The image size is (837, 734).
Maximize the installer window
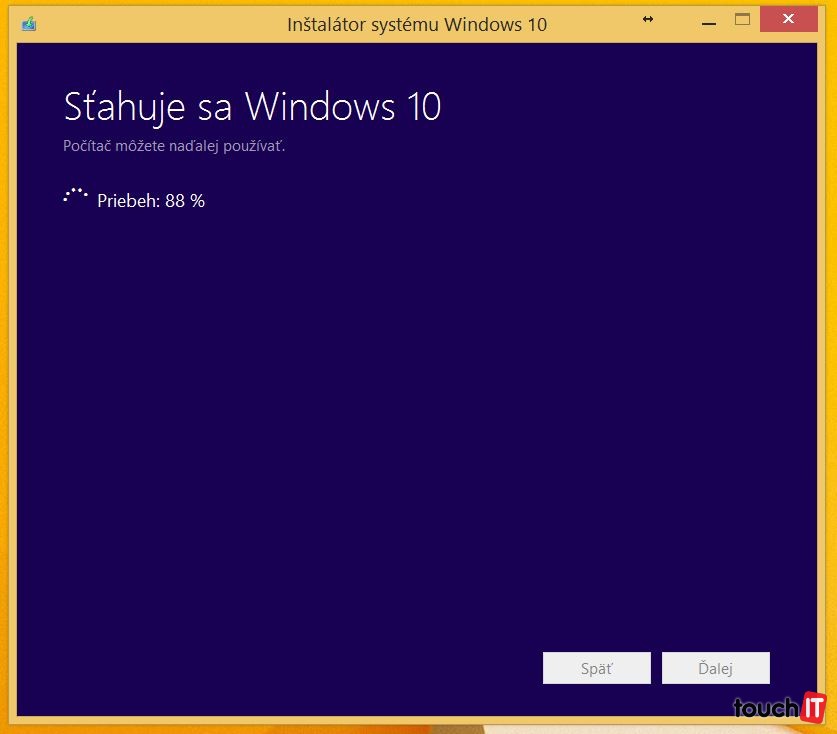(742, 19)
